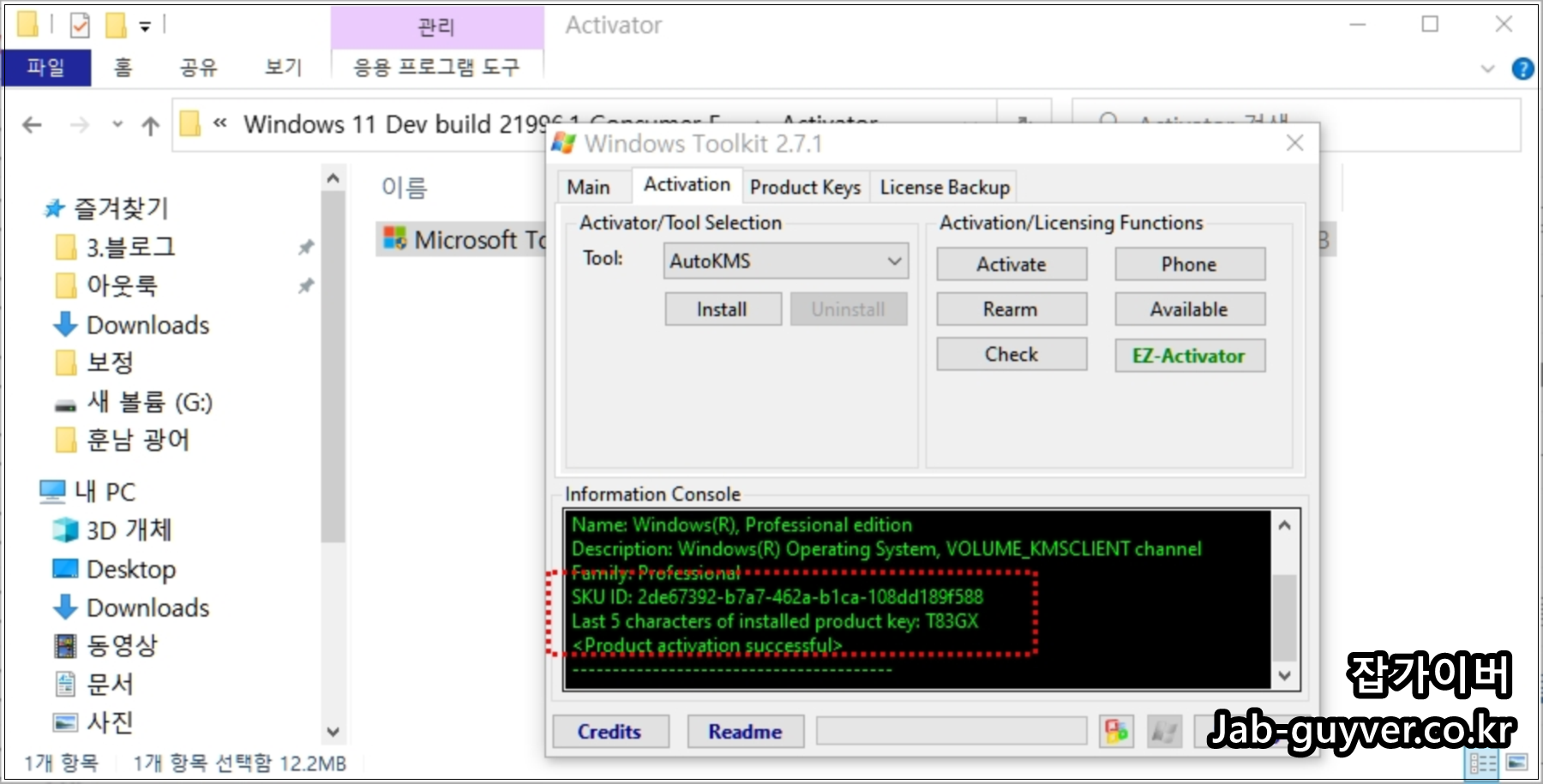Open the recent locations dropdown arrow
The width and height of the screenshot is (1543, 784).
tap(117, 125)
